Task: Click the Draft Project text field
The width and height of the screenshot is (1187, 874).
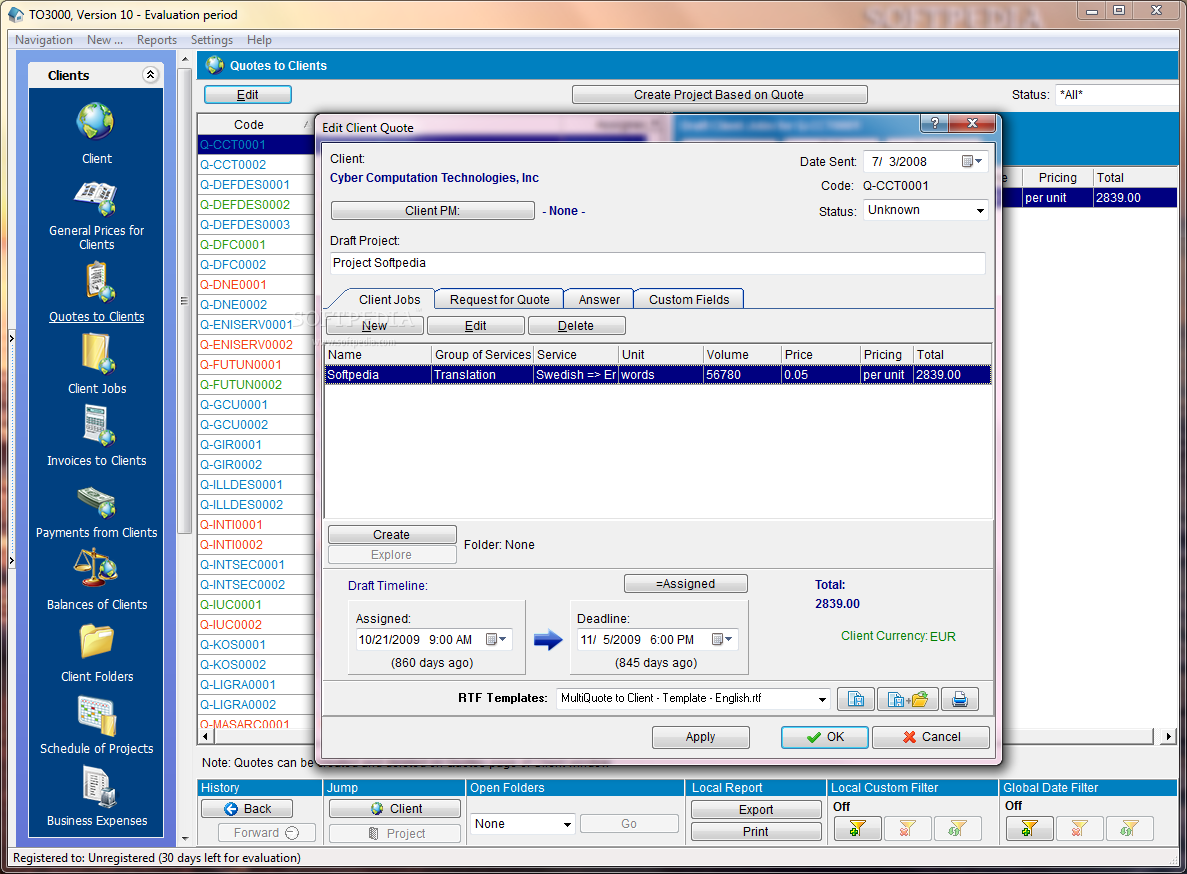Action: (657, 263)
